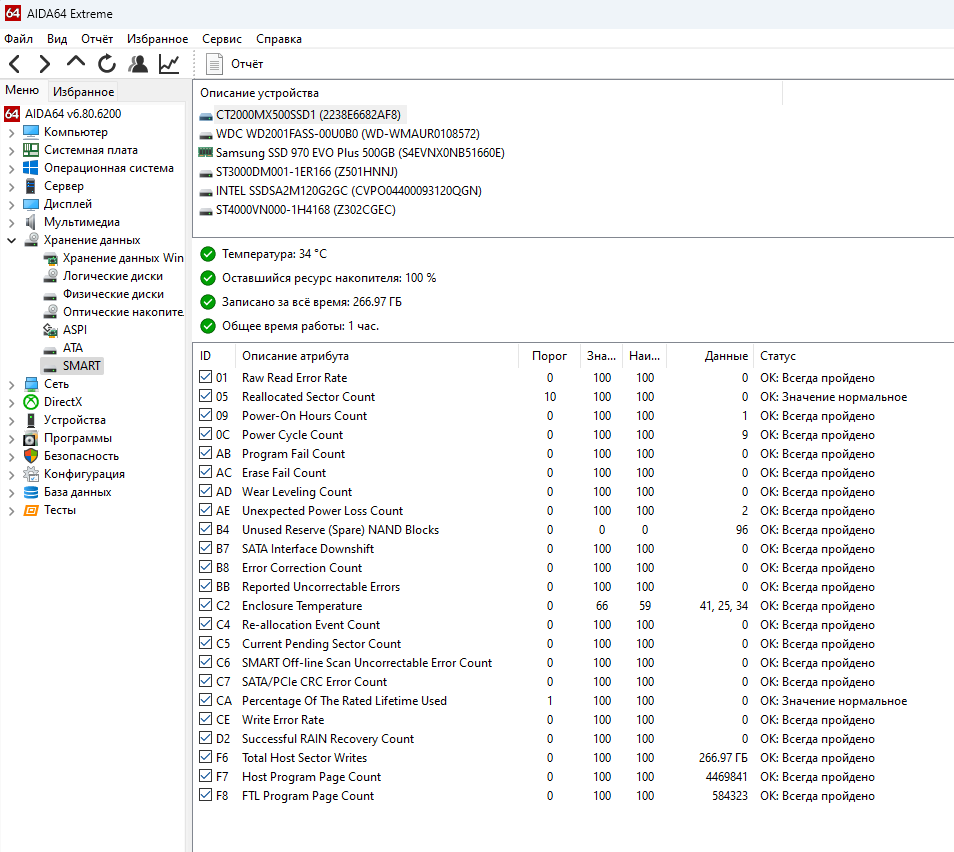The image size is (954, 852).
Task: Select the База данных database icon
Action: (31, 492)
